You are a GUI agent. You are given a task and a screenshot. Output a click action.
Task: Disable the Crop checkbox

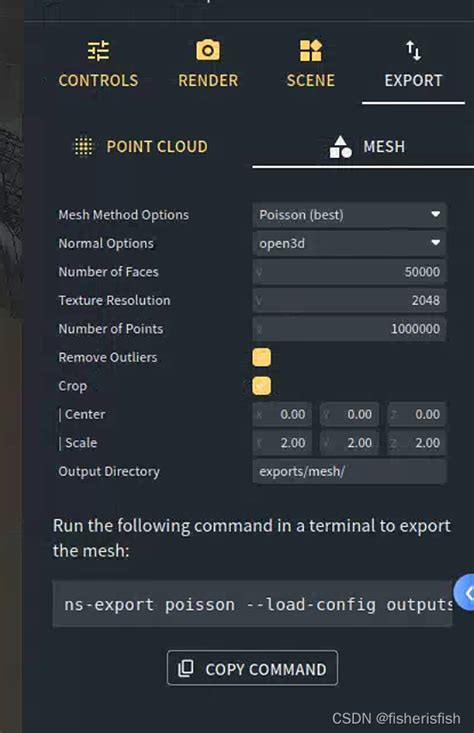pyautogui.click(x=261, y=386)
